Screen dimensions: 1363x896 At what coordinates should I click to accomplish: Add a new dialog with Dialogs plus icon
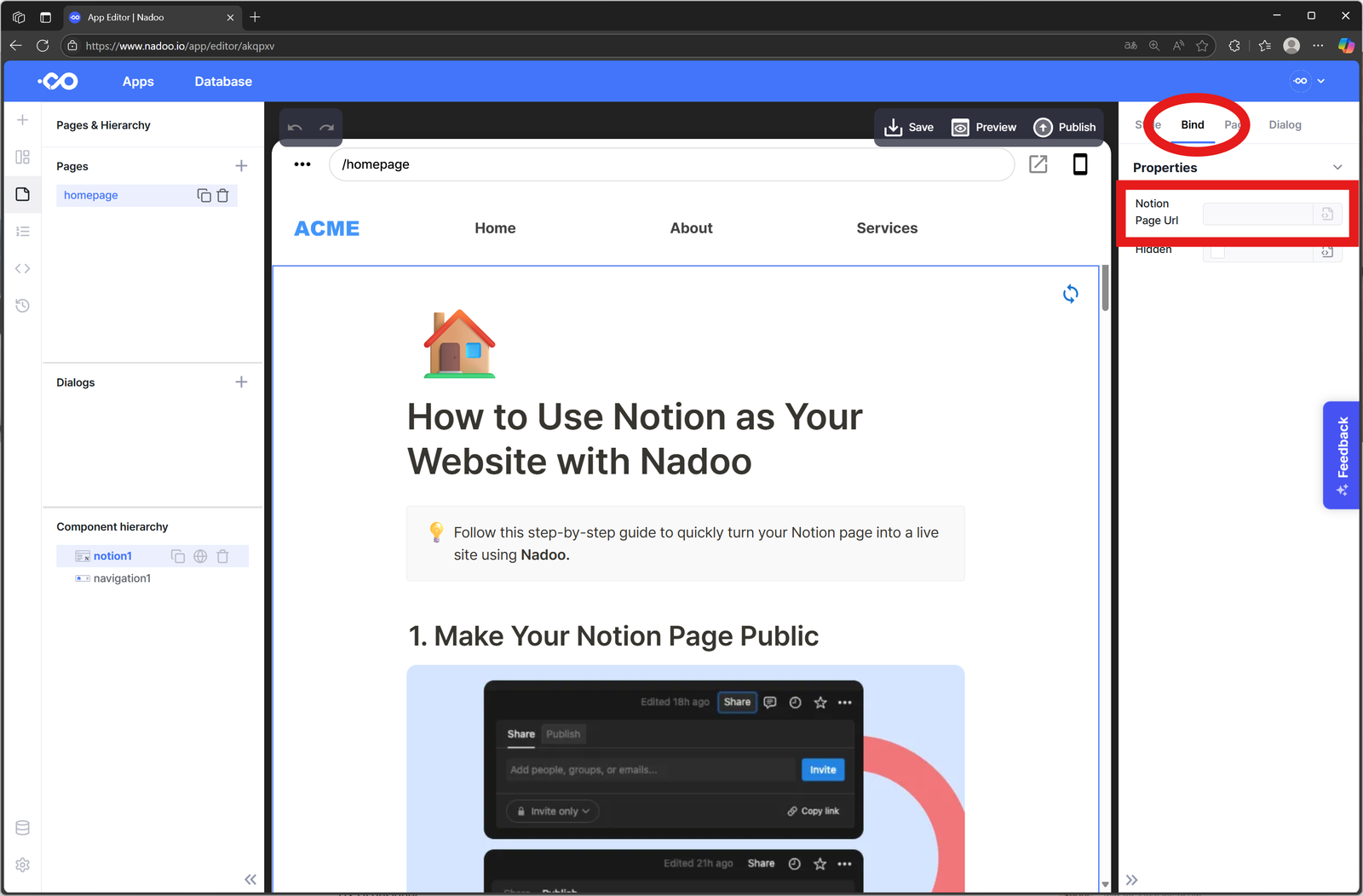pyautogui.click(x=241, y=382)
